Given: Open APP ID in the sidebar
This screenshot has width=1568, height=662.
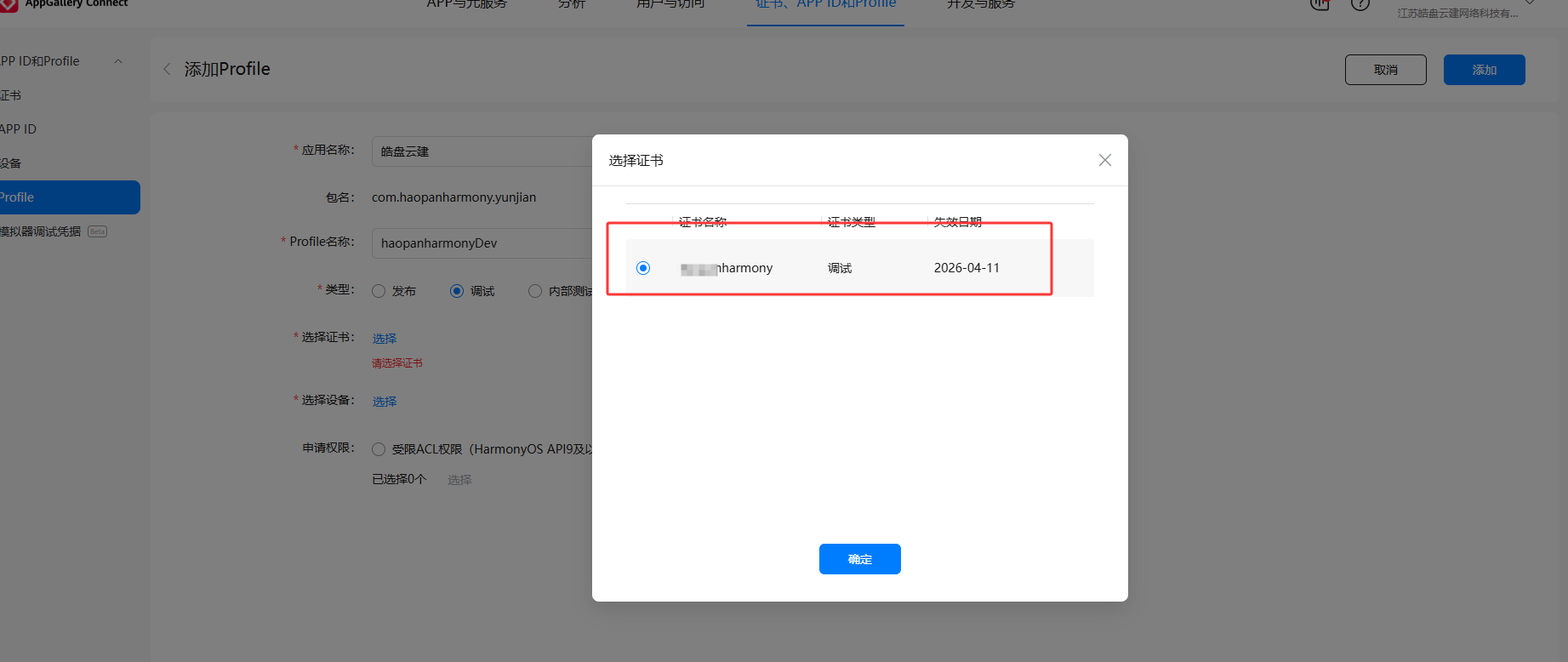Looking at the screenshot, I should (x=18, y=129).
